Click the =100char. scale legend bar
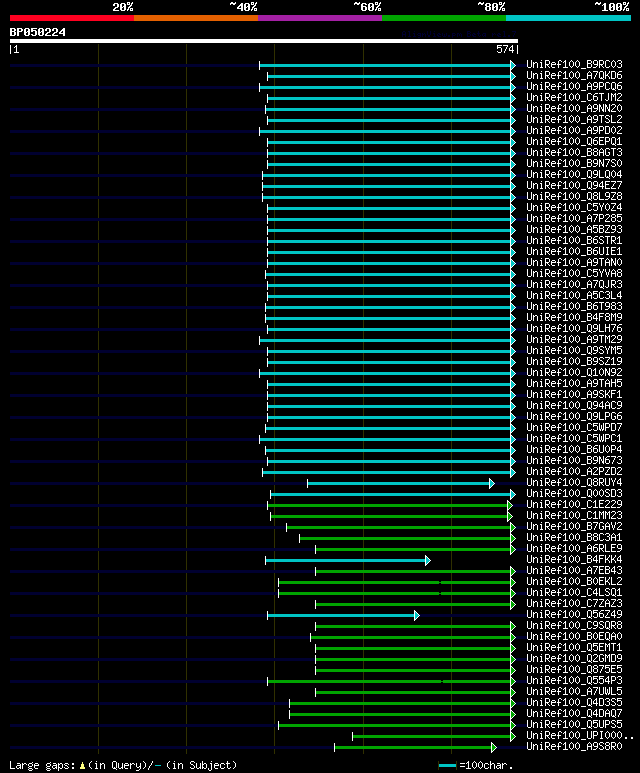640x773 pixels. [447, 766]
